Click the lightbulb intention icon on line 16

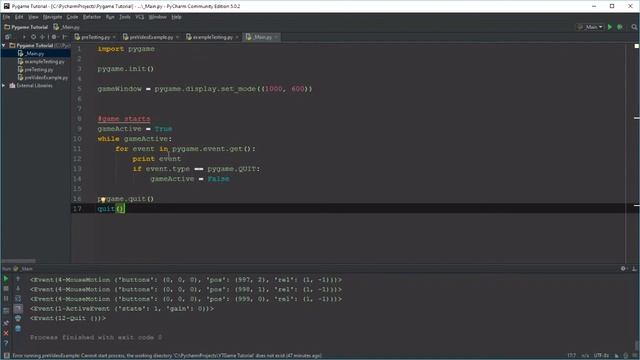point(103,200)
